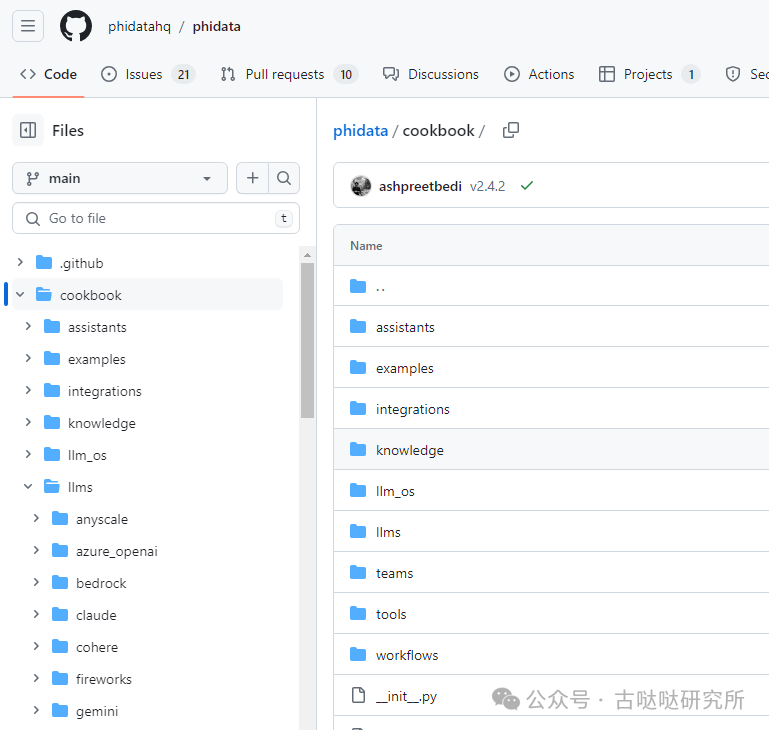Open the workflows folder in file list
This screenshot has width=769, height=730.
point(406,655)
